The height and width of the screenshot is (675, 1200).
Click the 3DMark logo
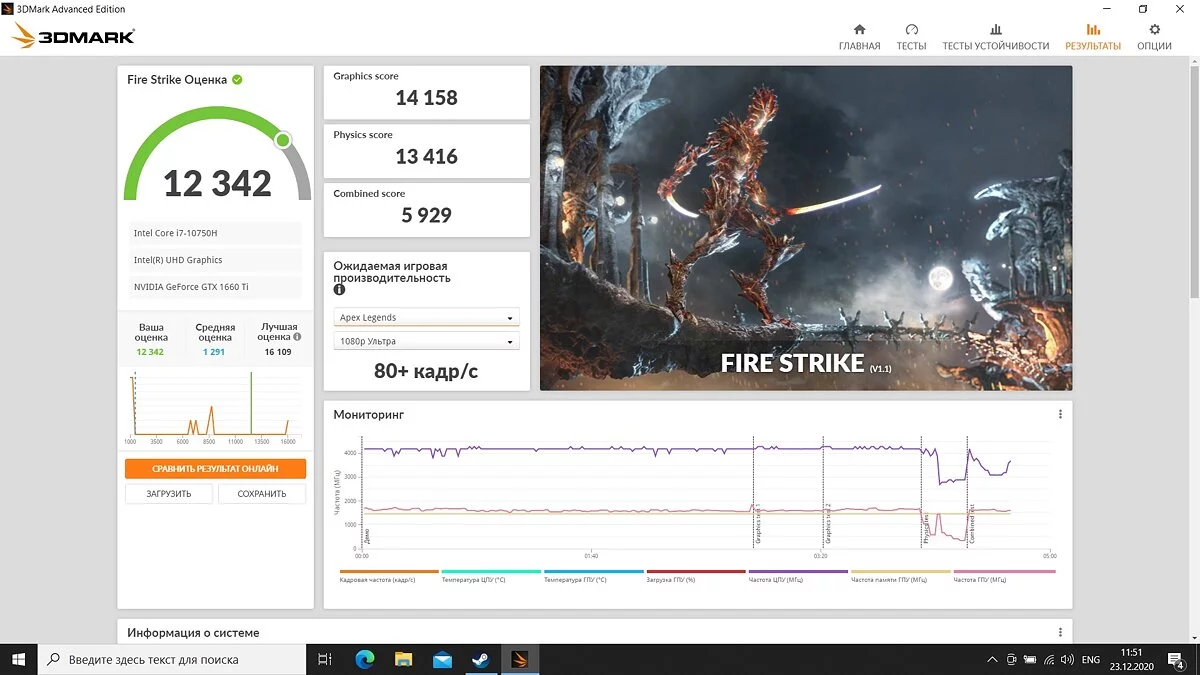[73, 37]
